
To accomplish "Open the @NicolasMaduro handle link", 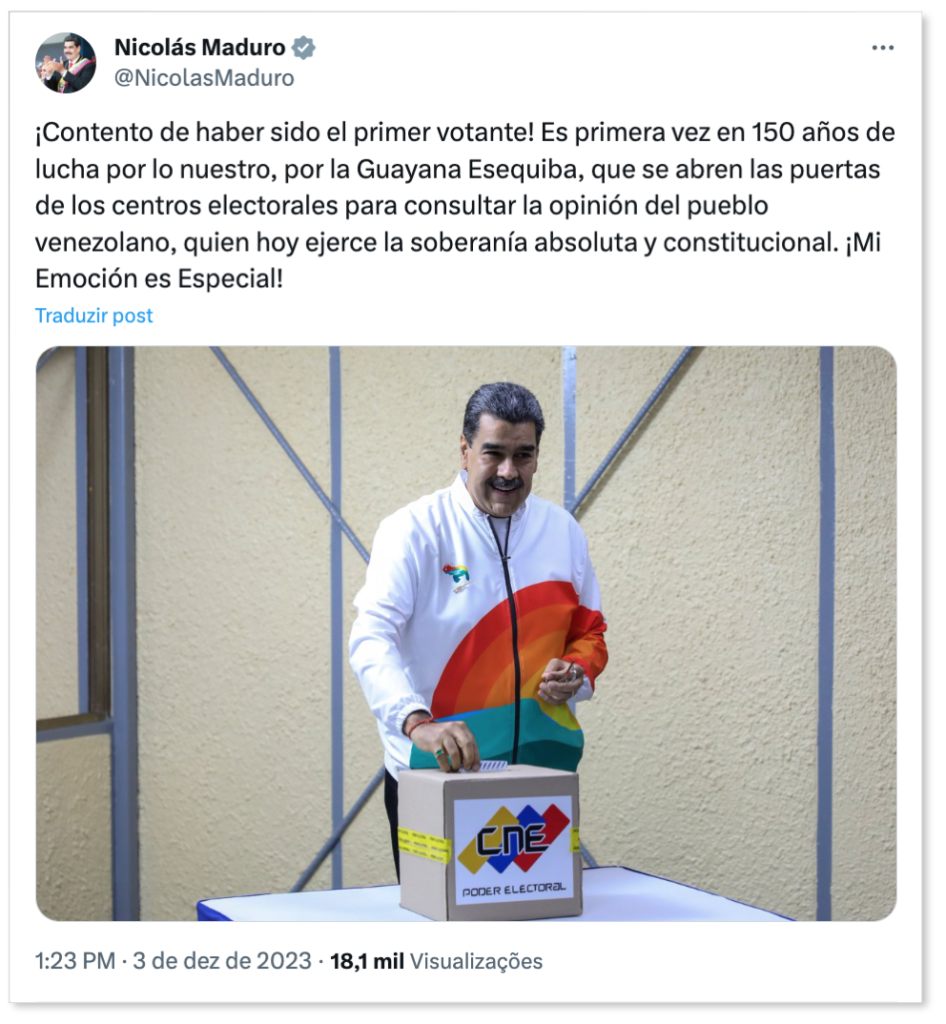I will pyautogui.click(x=204, y=78).
